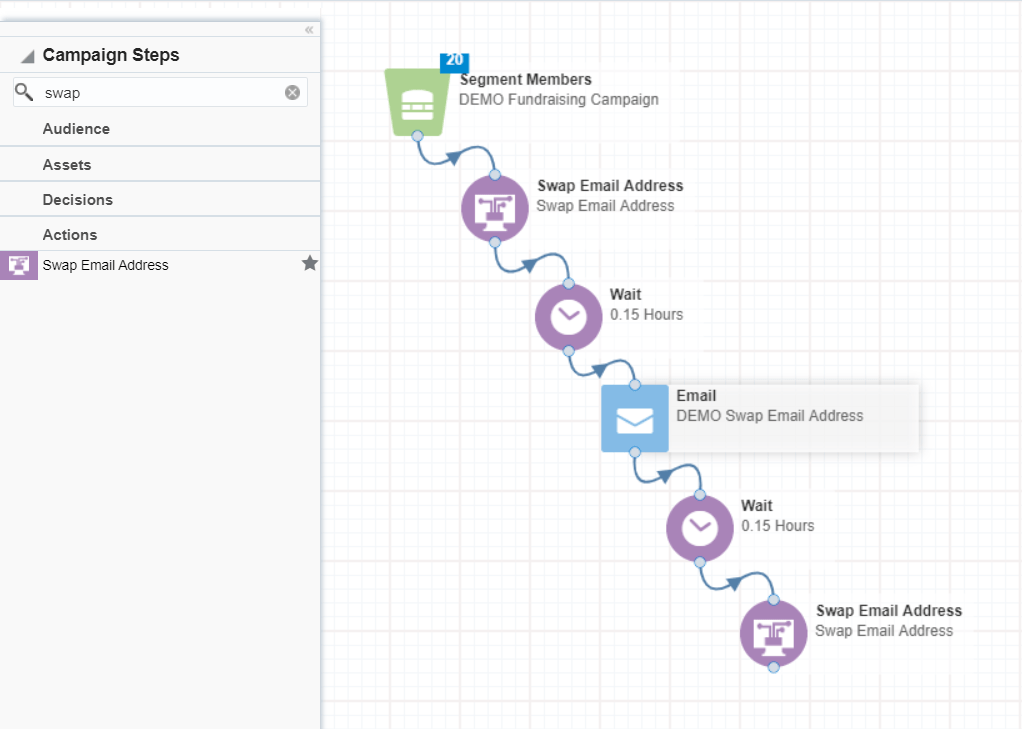The height and width of the screenshot is (729, 1022).
Task: Collapse the Campaign Steps panel with double chevron
Action: point(309,30)
